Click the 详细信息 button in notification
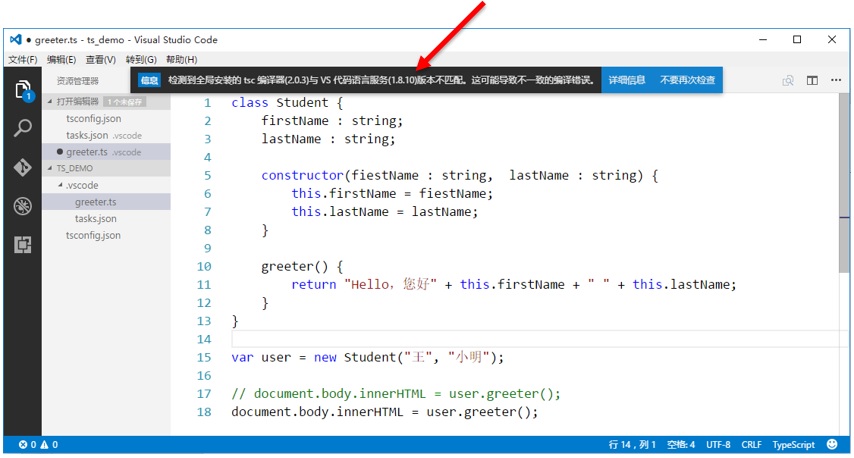854x458 pixels. click(627, 80)
